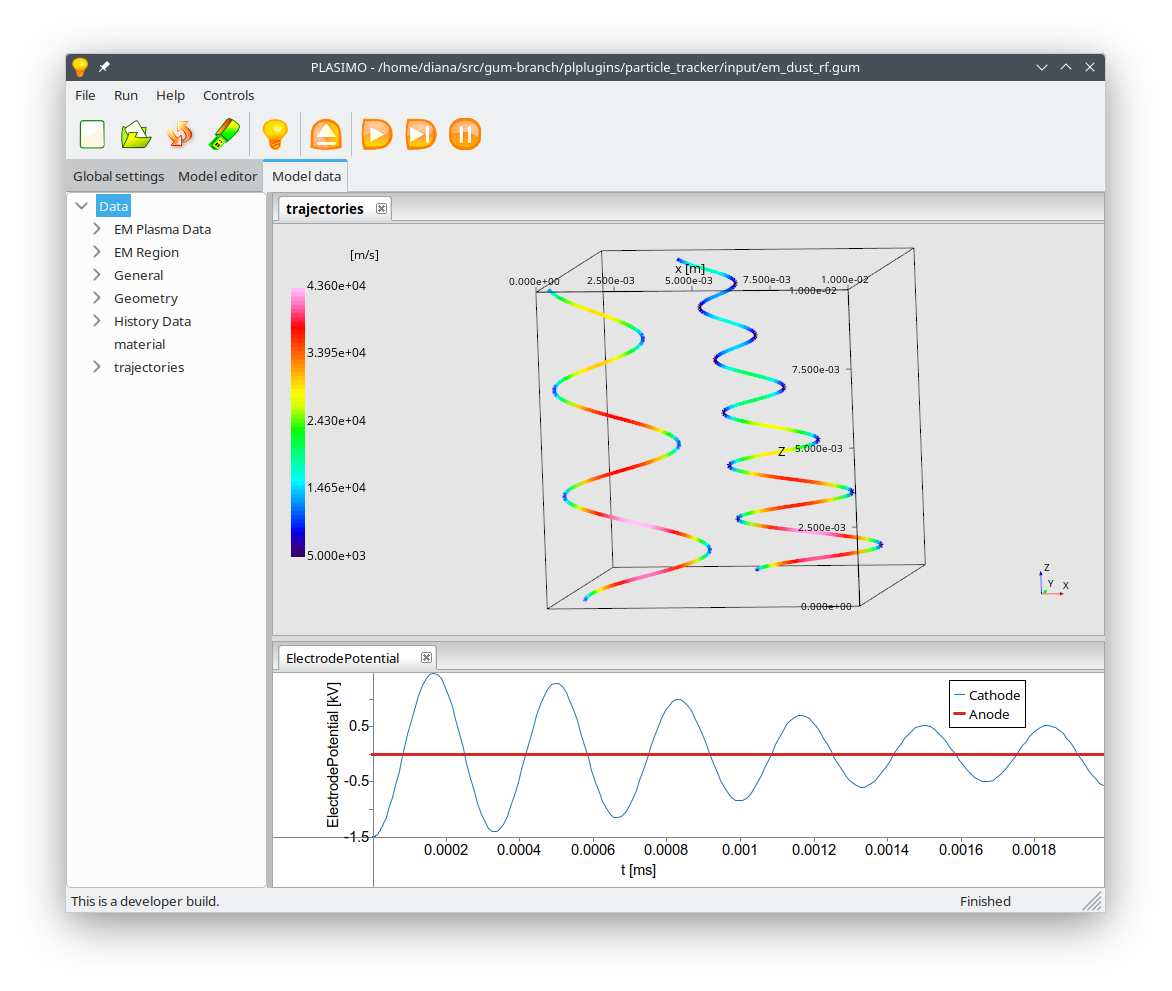The image size is (1172, 991).
Task: Select the material item in tree
Action: tap(139, 344)
